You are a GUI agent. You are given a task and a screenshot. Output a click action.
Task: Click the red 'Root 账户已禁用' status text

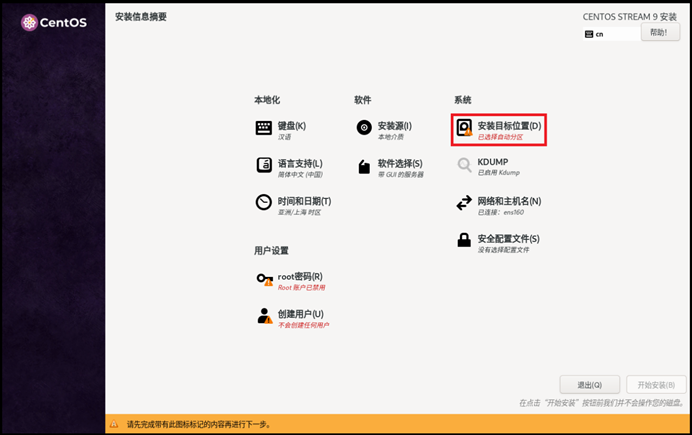point(301,288)
